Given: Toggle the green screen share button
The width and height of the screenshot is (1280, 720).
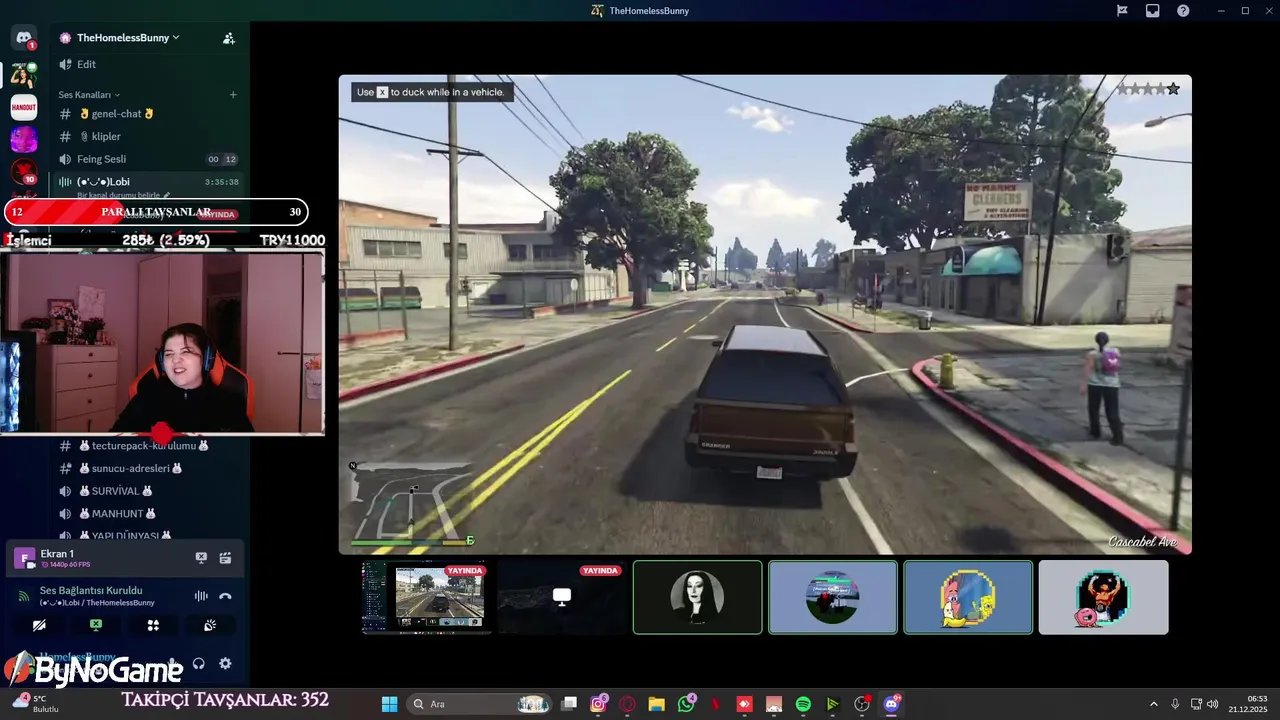Looking at the screenshot, I should [x=96, y=625].
